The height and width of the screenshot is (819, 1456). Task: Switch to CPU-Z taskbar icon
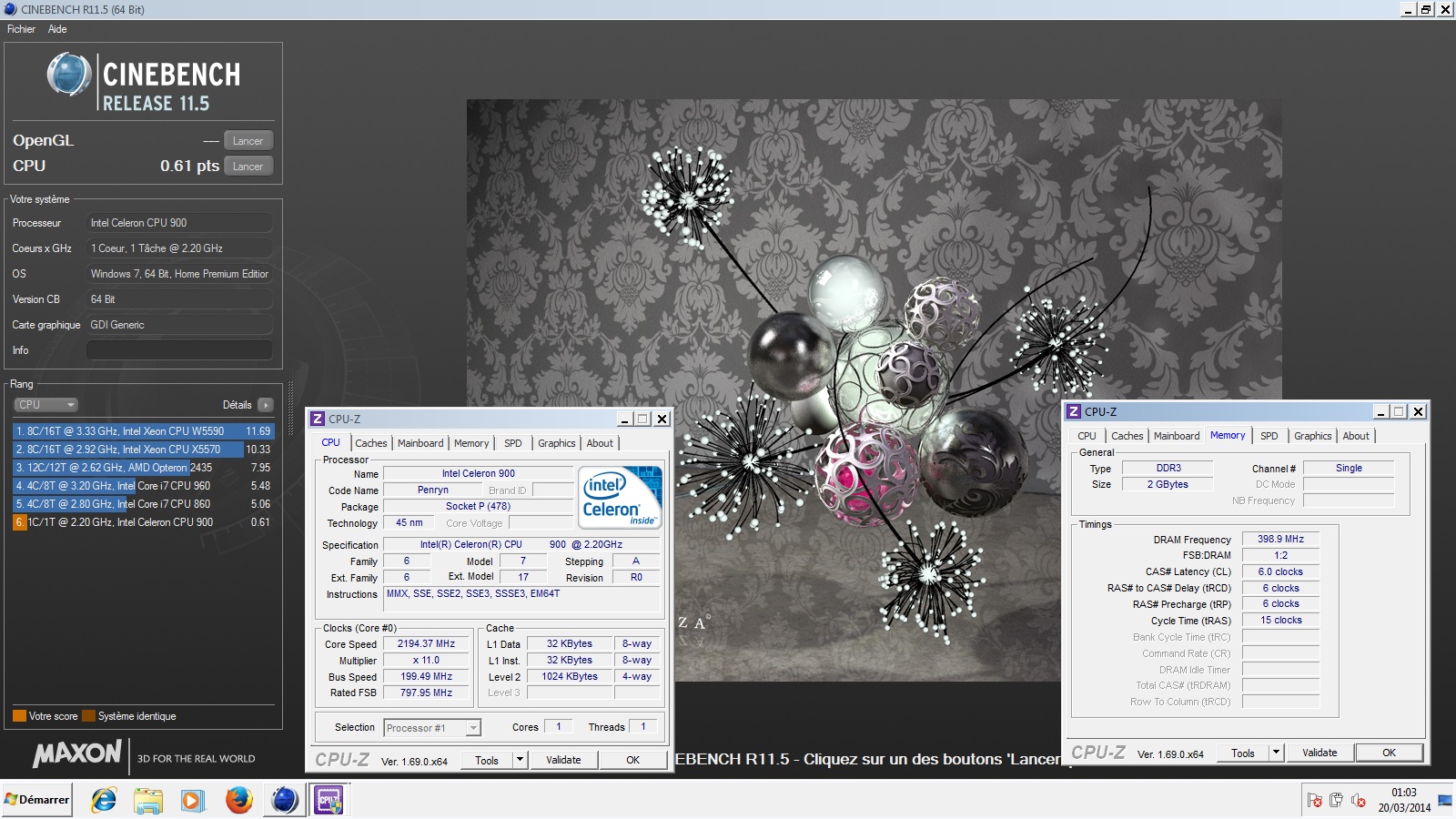[x=329, y=800]
